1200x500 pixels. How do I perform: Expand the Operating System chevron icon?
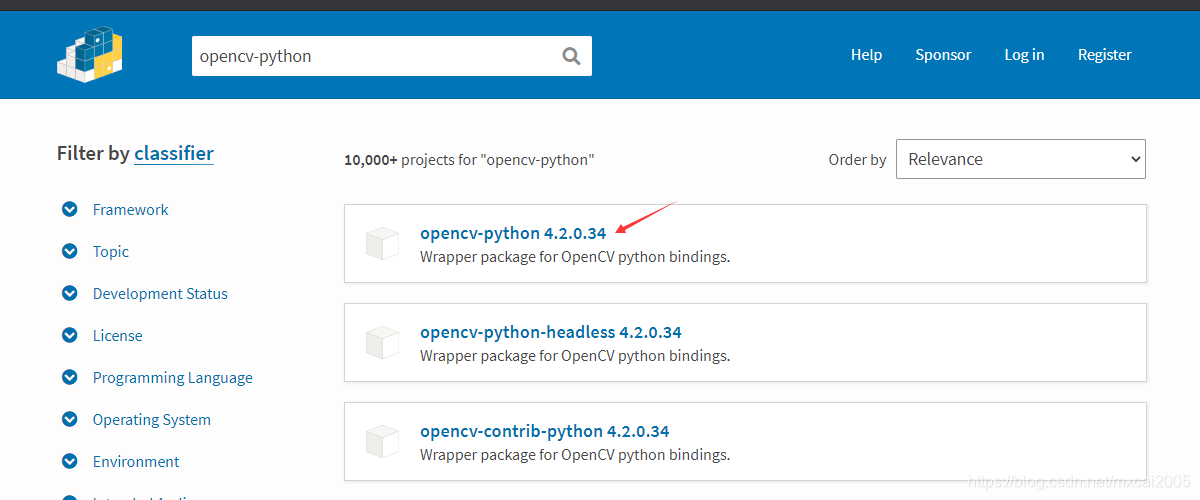[x=70, y=420]
